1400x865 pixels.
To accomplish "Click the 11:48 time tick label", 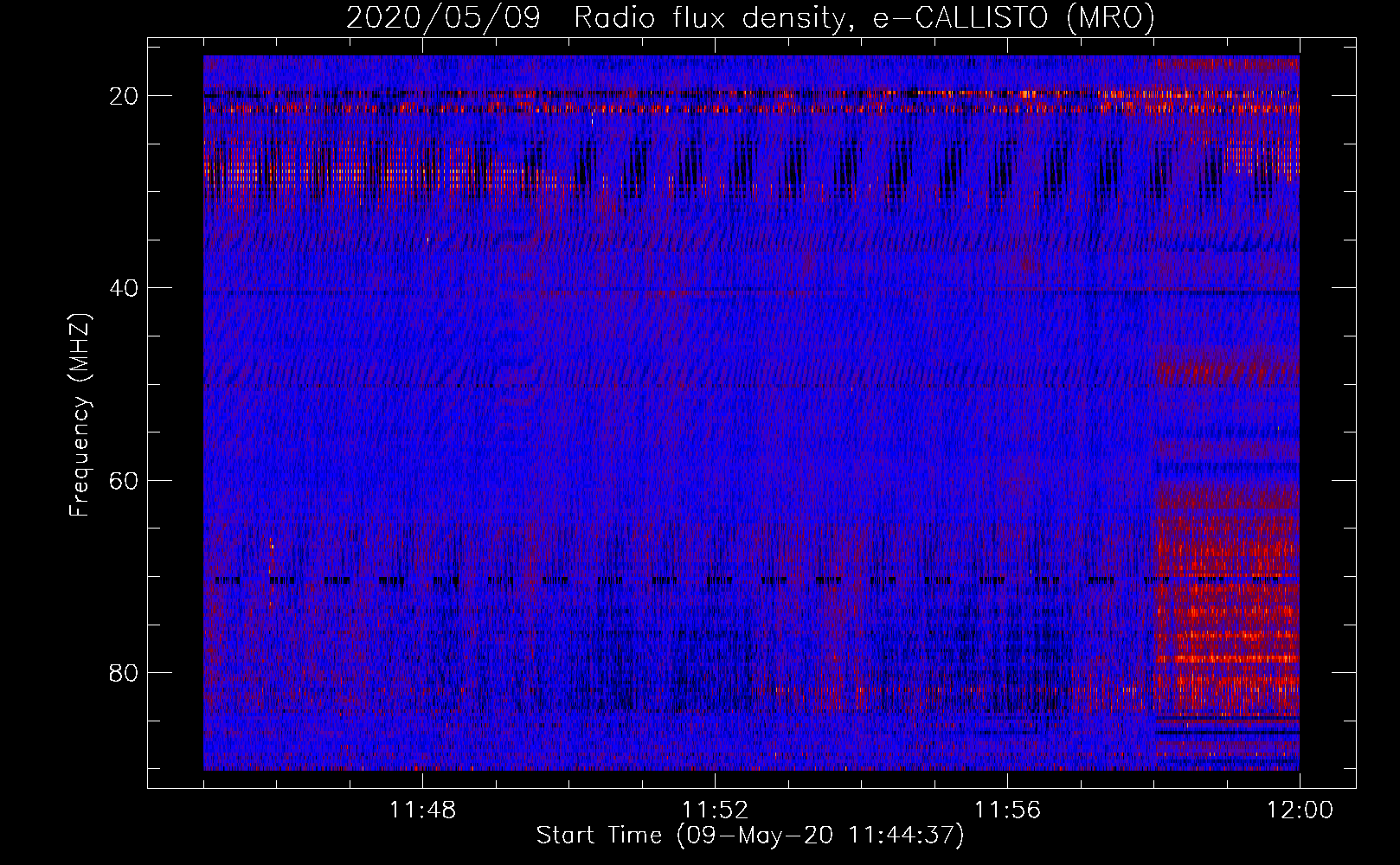I will pyautogui.click(x=422, y=811).
